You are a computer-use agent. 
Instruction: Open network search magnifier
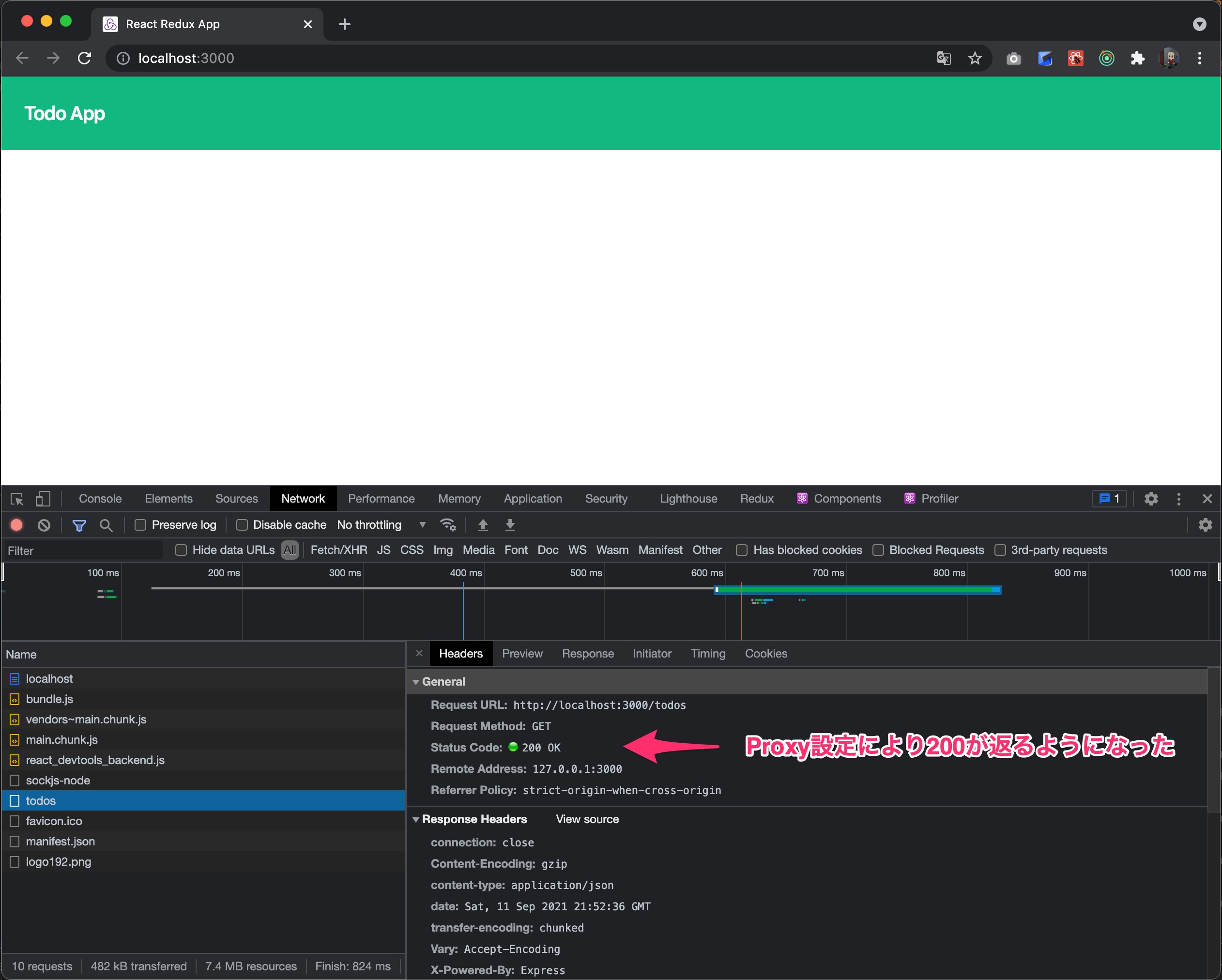pyautogui.click(x=106, y=525)
